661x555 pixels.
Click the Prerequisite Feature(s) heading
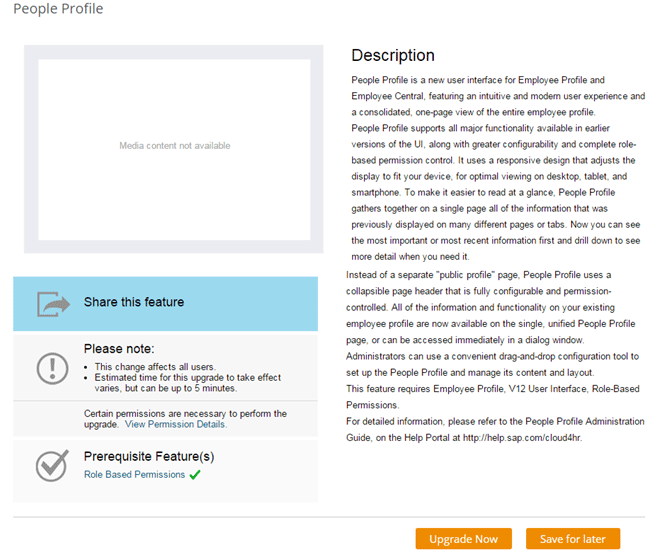(149, 456)
